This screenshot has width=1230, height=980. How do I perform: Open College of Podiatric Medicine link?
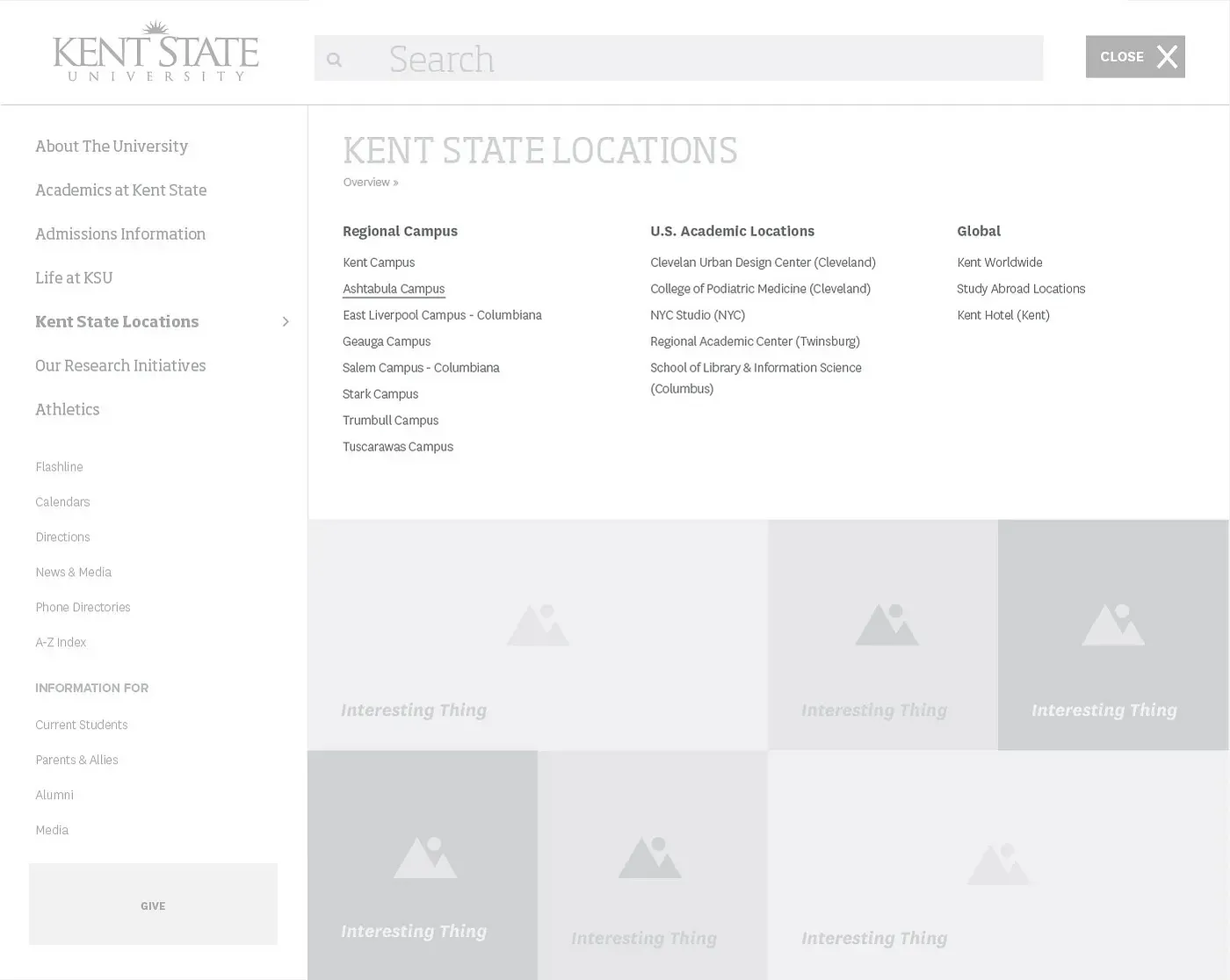[x=760, y=288]
